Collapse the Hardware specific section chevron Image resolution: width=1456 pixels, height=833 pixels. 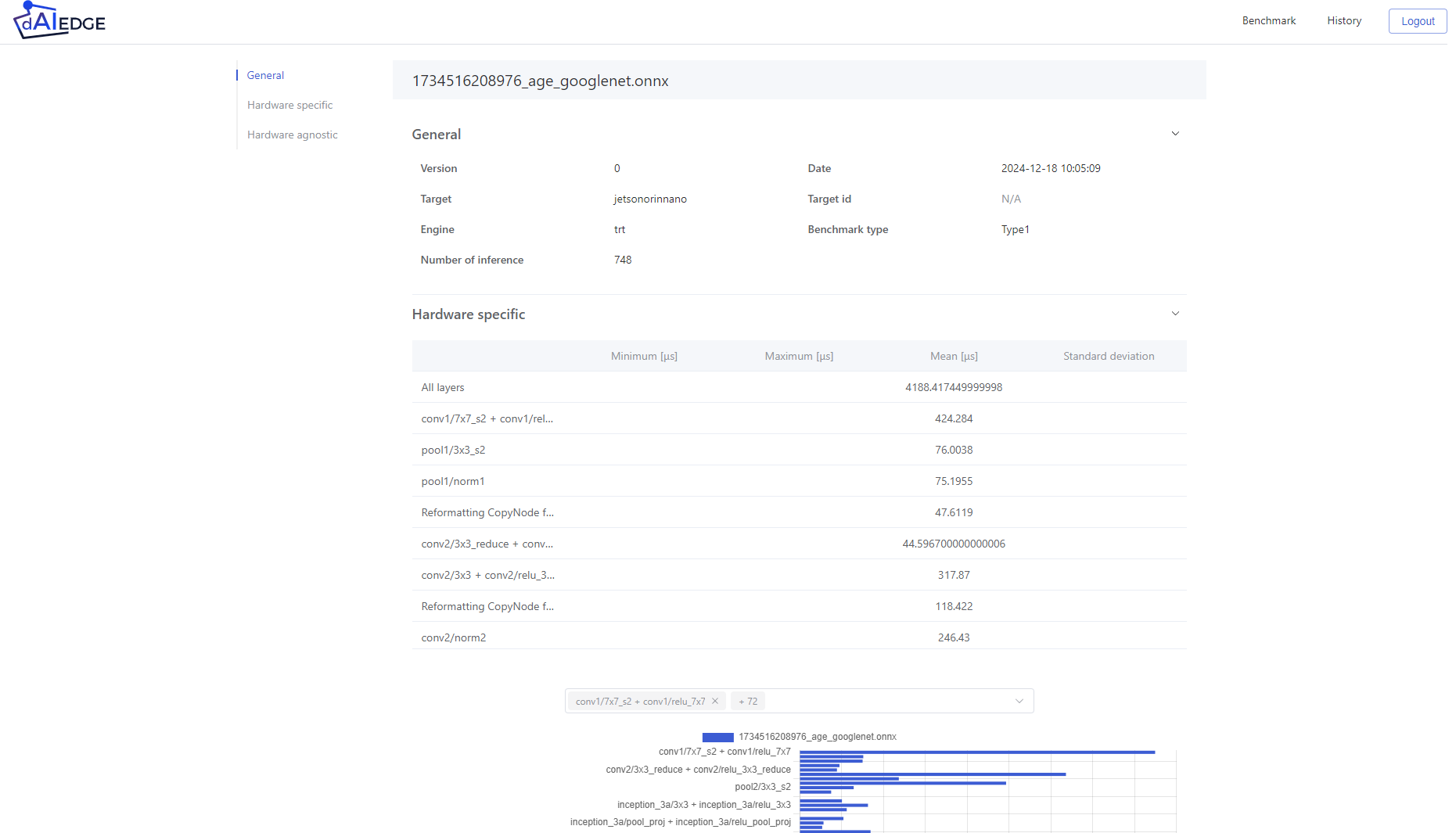[1175, 313]
